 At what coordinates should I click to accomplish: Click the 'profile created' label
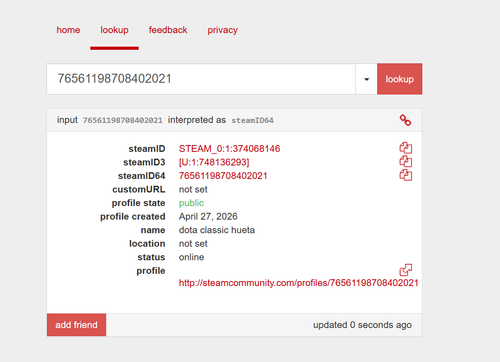coord(133,217)
